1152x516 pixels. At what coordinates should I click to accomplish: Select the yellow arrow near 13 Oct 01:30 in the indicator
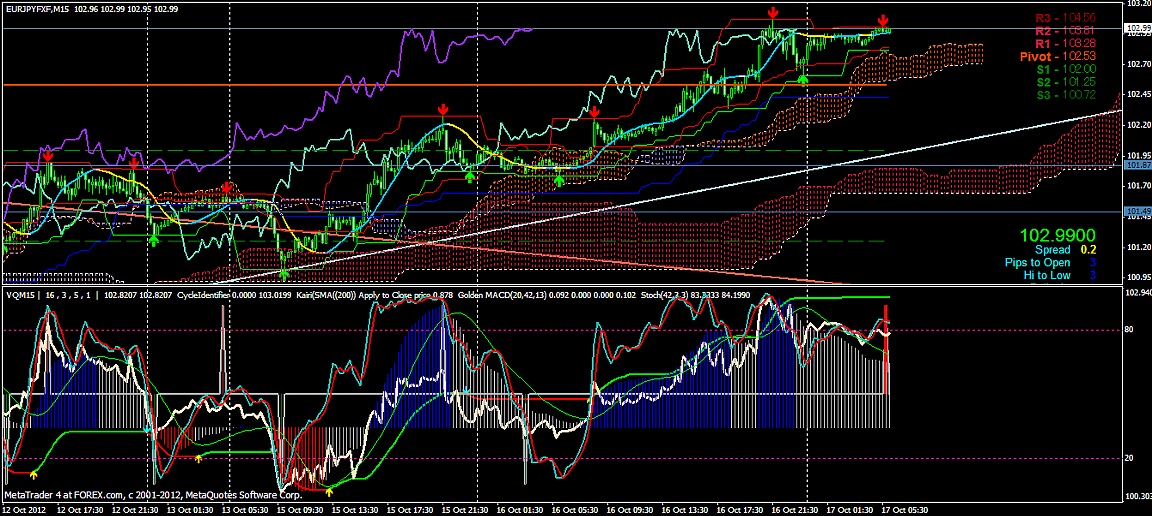coord(198,459)
